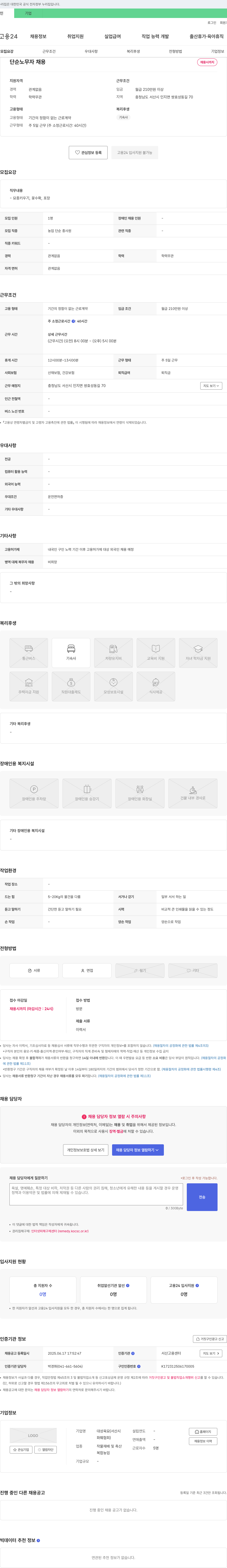The width and height of the screenshot is (227, 1568).
Task: Click info icon beside 인증기관 label
Action: [133, 1354]
